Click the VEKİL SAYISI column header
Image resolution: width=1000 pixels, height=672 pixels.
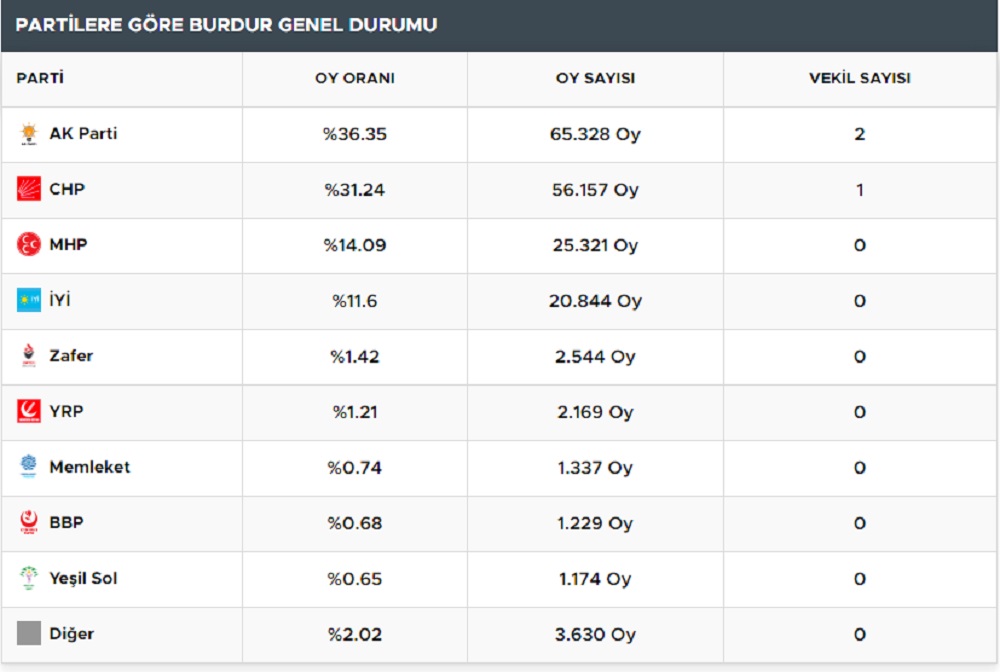860,78
